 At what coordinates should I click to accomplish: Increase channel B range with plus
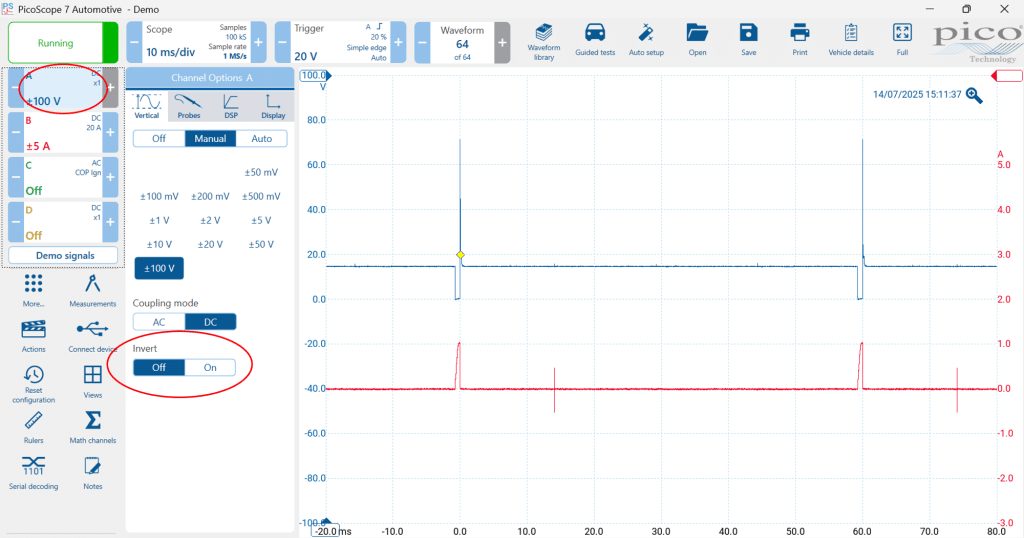110,132
